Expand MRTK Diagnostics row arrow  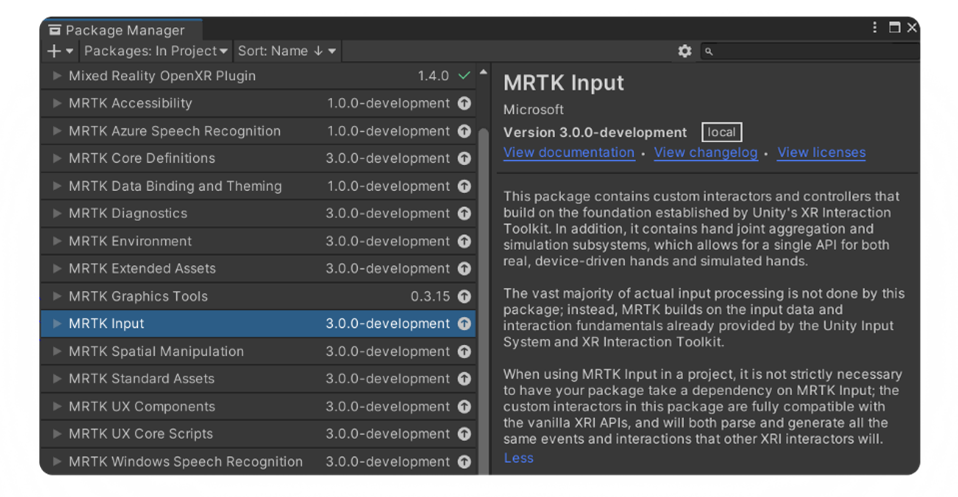click(56, 213)
